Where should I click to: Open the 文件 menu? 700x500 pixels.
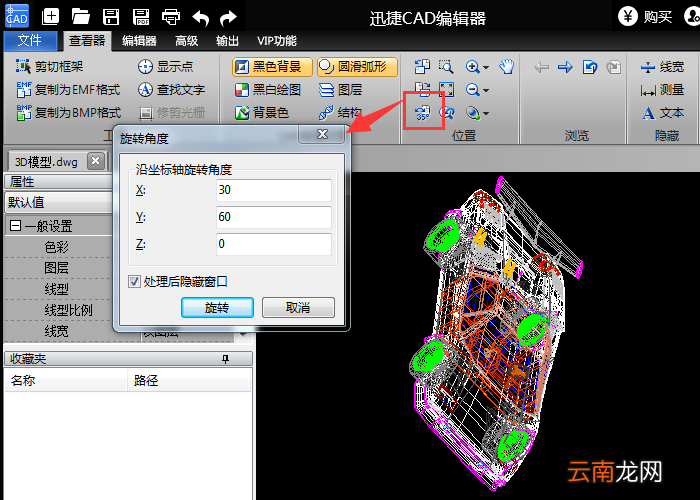coord(30,41)
